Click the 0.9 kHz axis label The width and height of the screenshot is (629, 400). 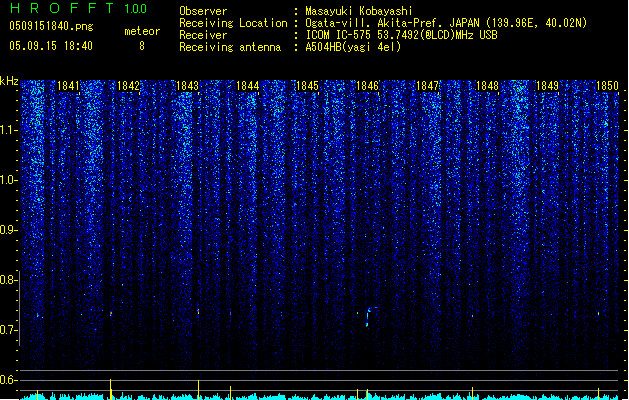(x=9, y=230)
